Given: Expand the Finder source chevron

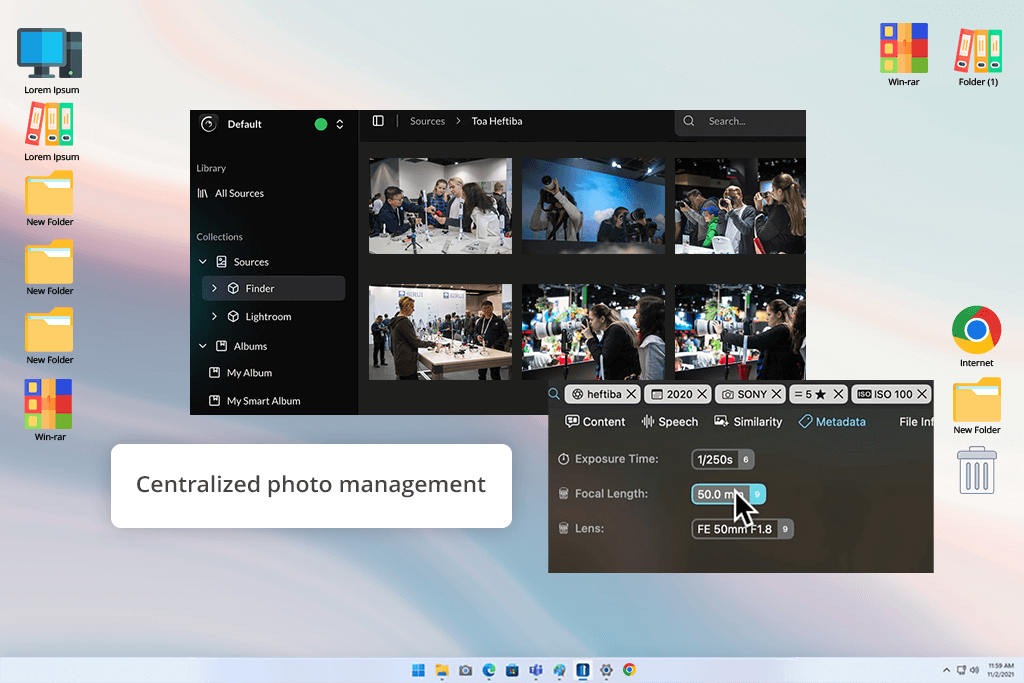Looking at the screenshot, I should tap(214, 288).
